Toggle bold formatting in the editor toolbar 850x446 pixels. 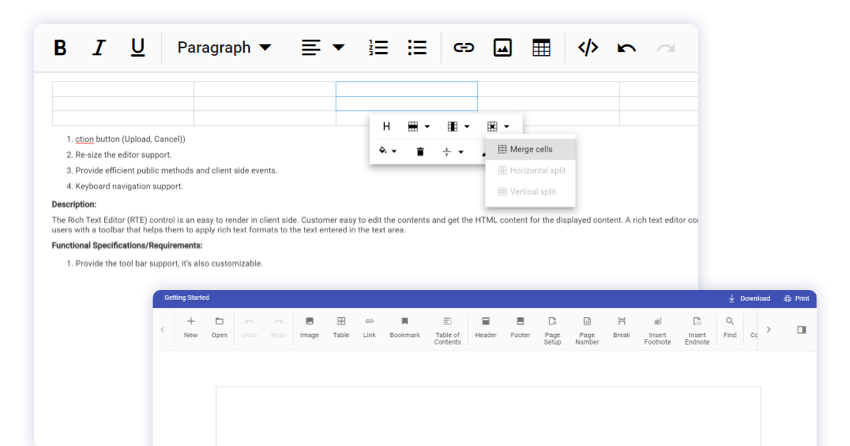coord(60,48)
